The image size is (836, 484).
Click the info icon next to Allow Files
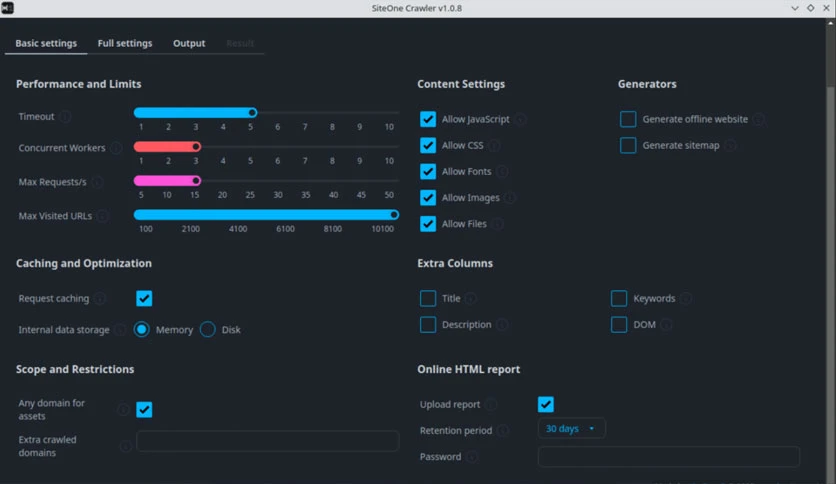coord(497,224)
